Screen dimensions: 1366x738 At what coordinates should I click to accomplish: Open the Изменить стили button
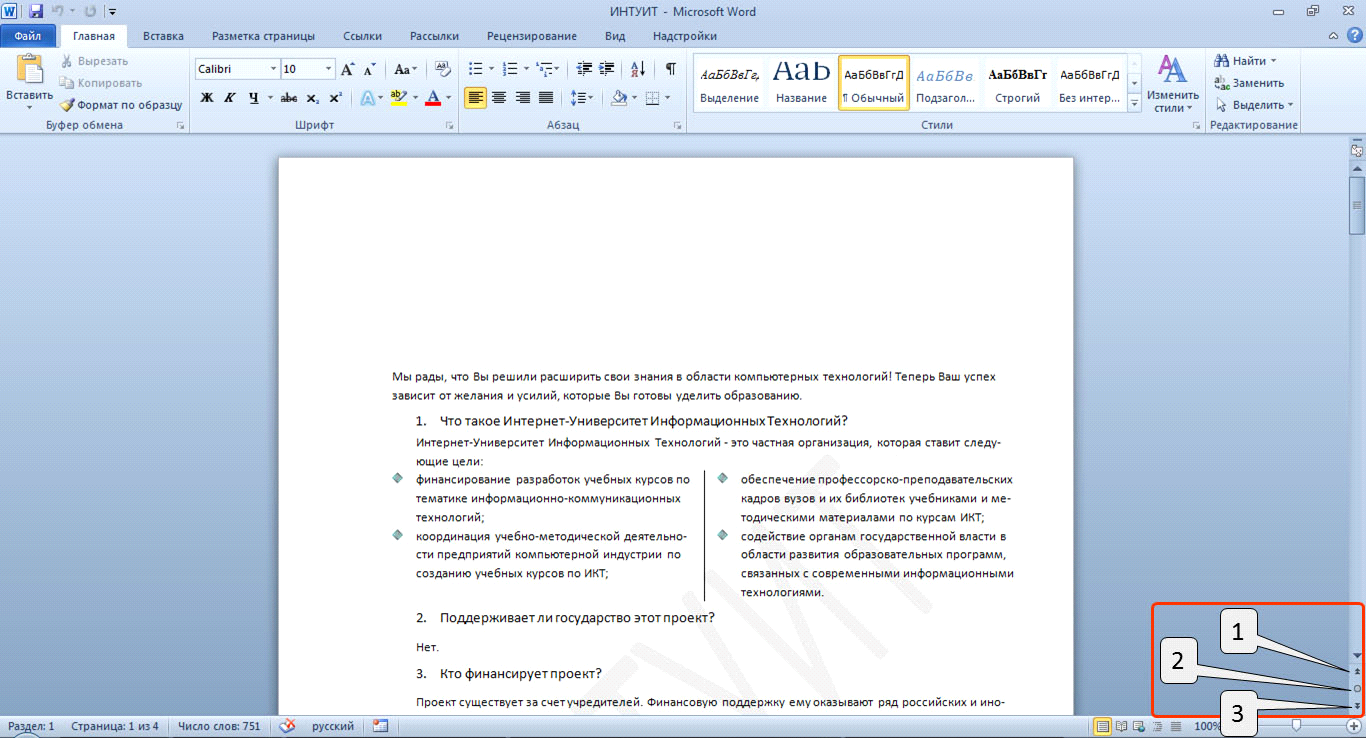click(1172, 83)
